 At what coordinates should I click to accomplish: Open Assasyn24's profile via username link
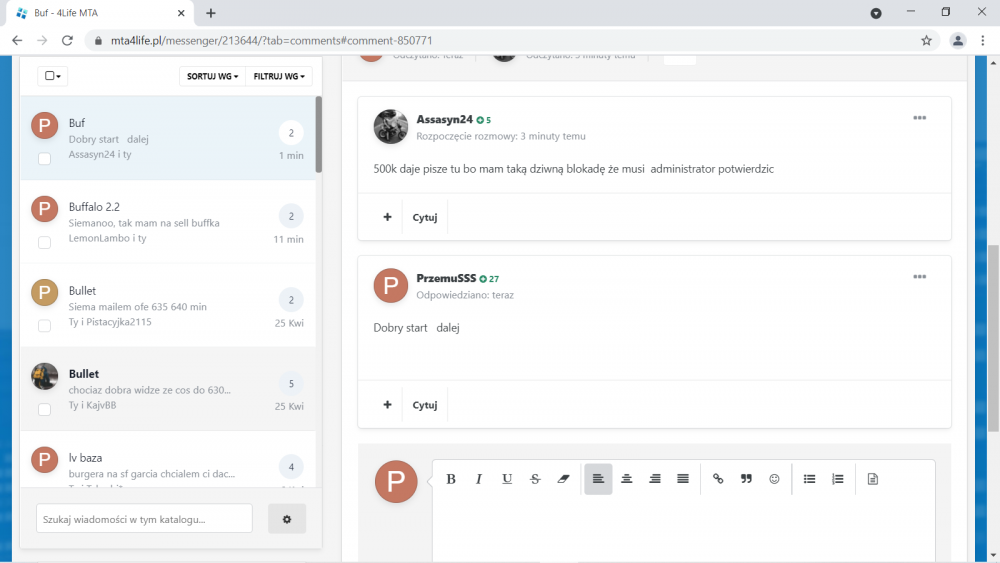(445, 119)
